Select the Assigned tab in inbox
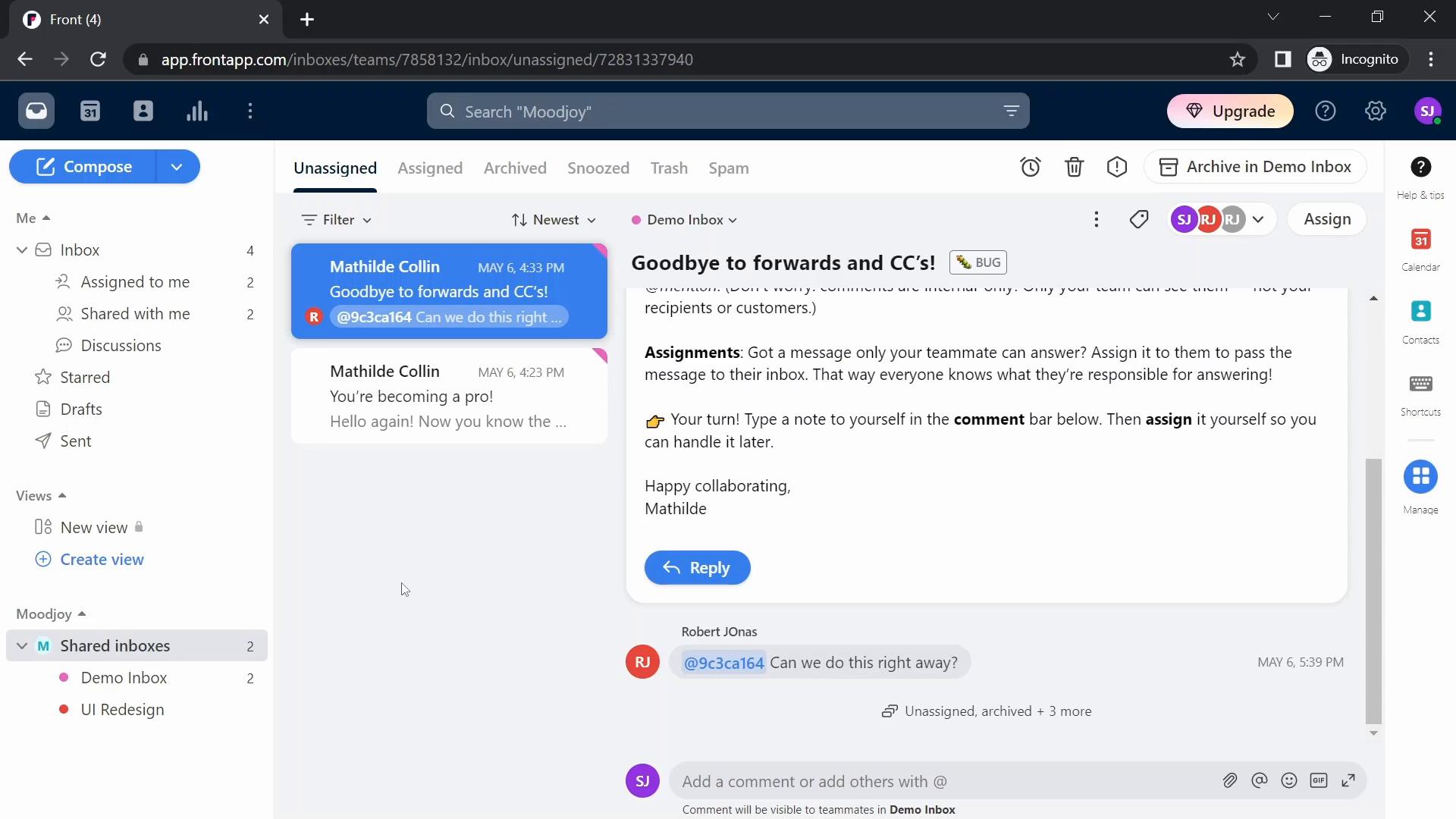1456x819 pixels. tap(429, 168)
